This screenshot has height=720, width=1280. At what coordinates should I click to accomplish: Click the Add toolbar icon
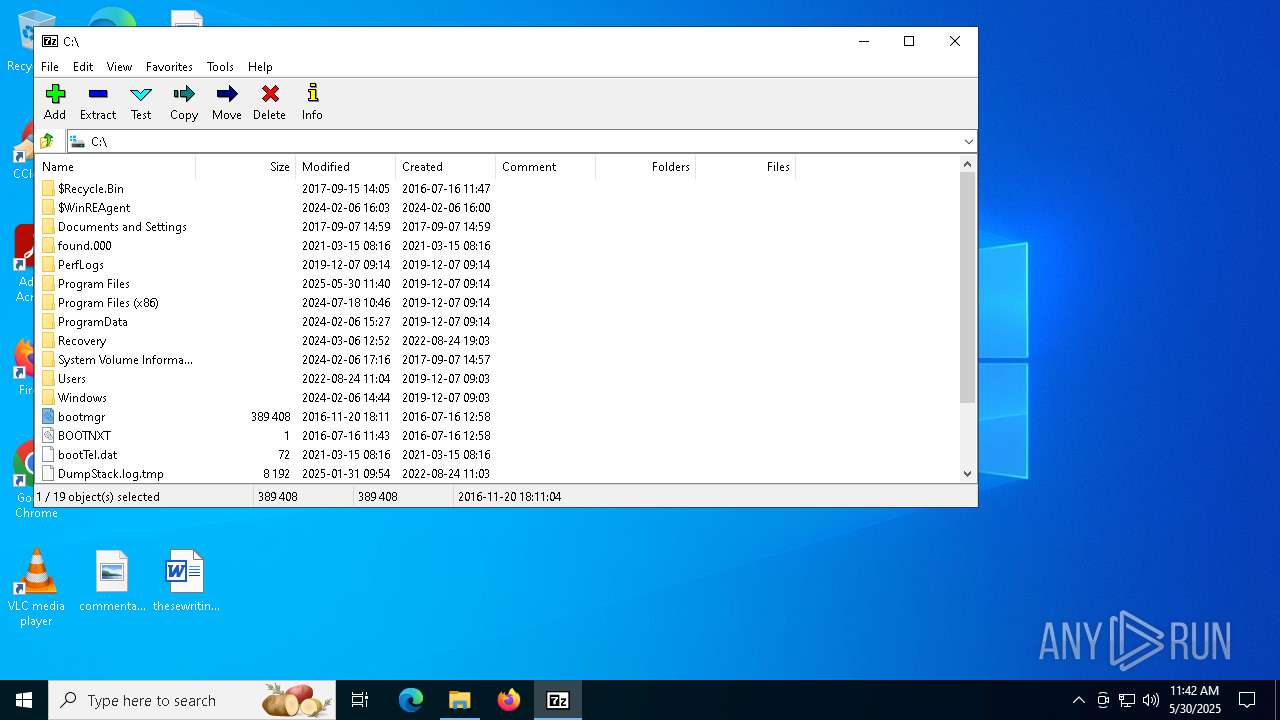pos(55,102)
